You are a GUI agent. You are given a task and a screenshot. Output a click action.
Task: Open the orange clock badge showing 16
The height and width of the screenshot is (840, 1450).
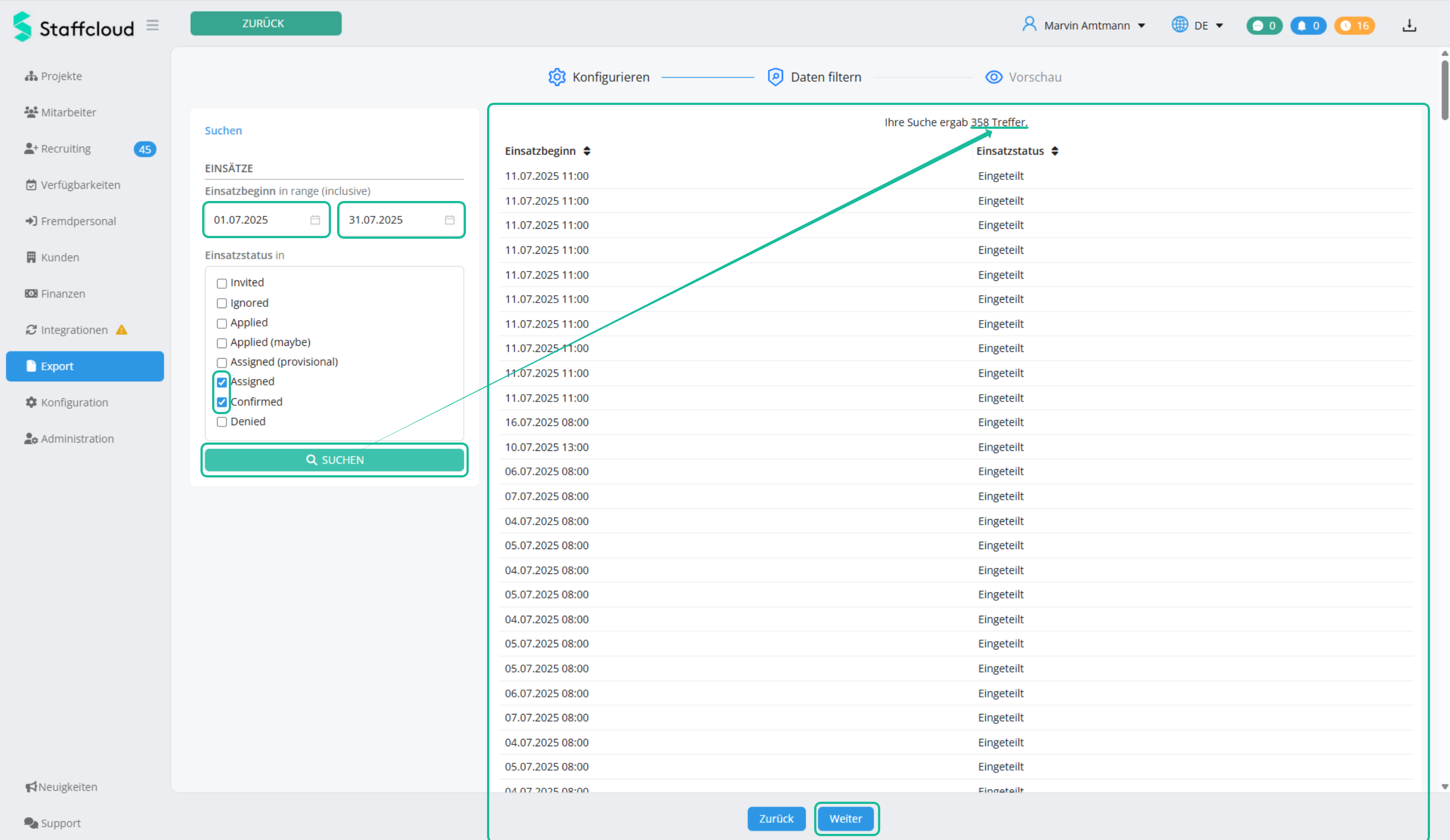[1354, 26]
